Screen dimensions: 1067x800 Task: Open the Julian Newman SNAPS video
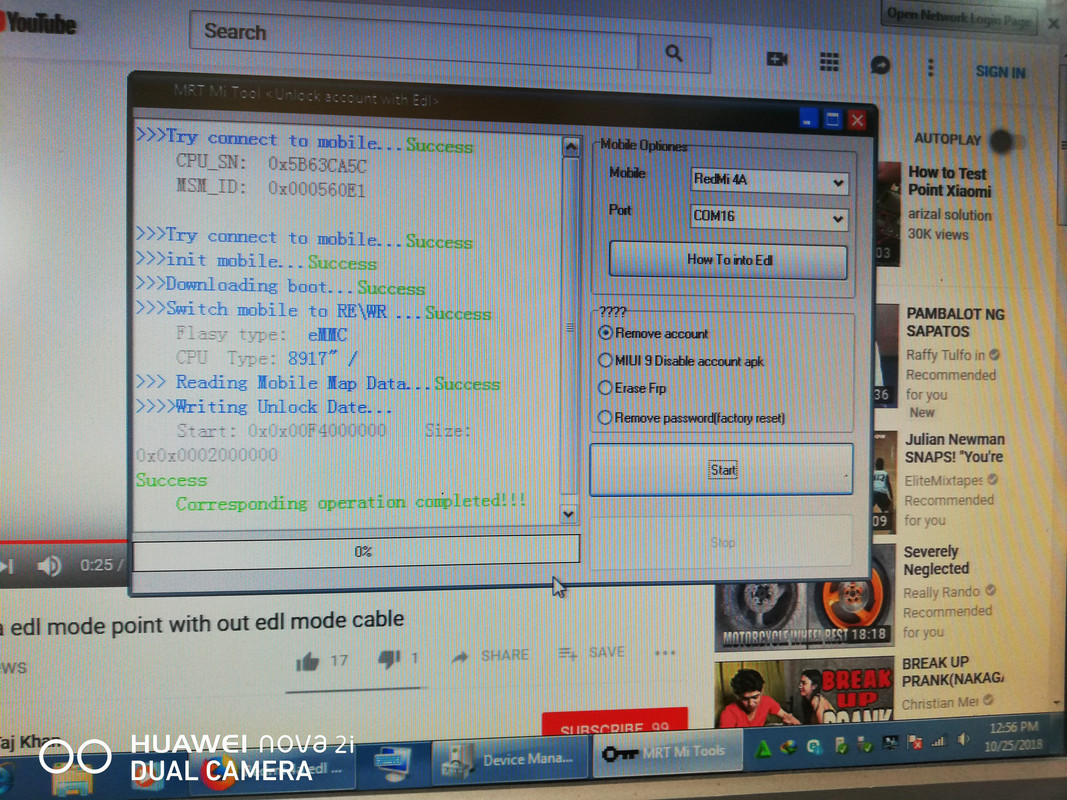pos(954,448)
